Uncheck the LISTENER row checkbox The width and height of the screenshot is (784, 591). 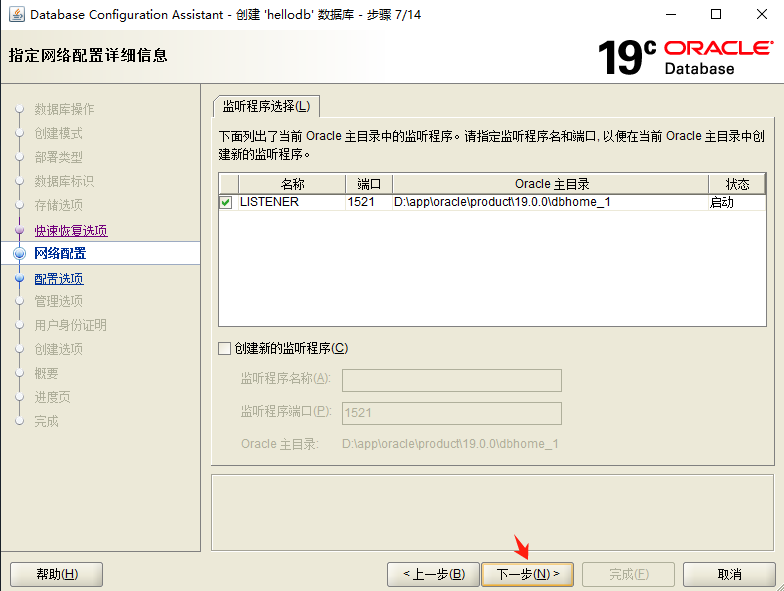226,202
